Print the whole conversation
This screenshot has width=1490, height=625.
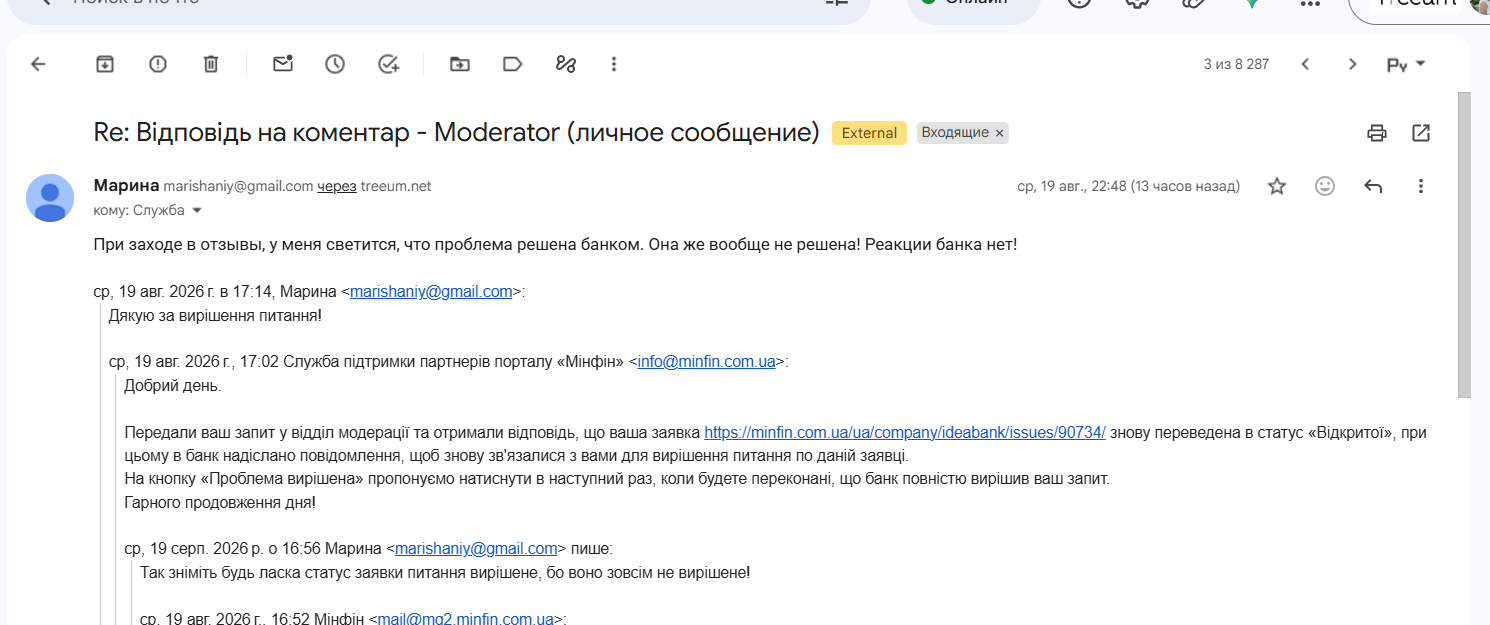(1377, 132)
